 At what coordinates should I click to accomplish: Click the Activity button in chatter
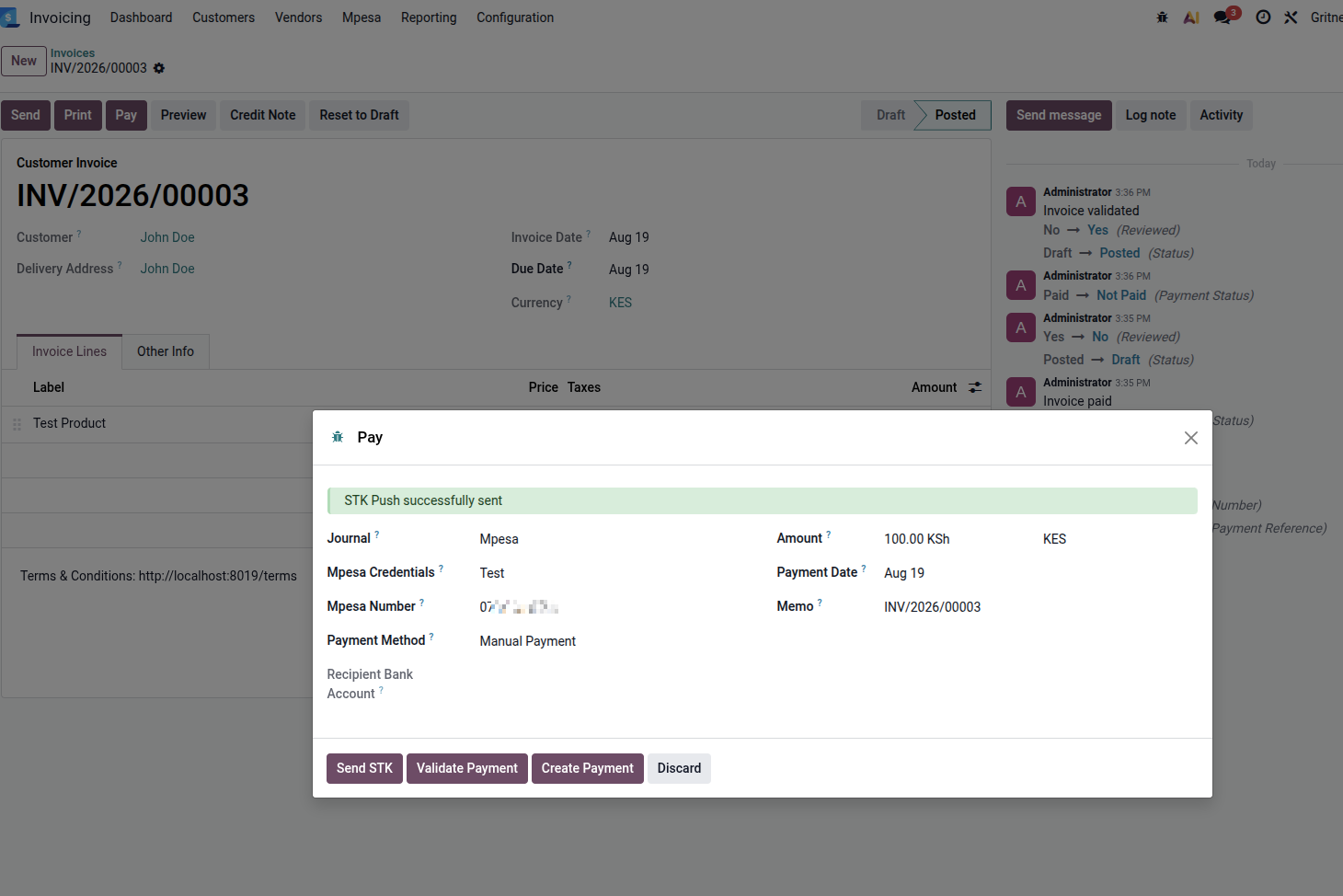pyautogui.click(x=1222, y=115)
